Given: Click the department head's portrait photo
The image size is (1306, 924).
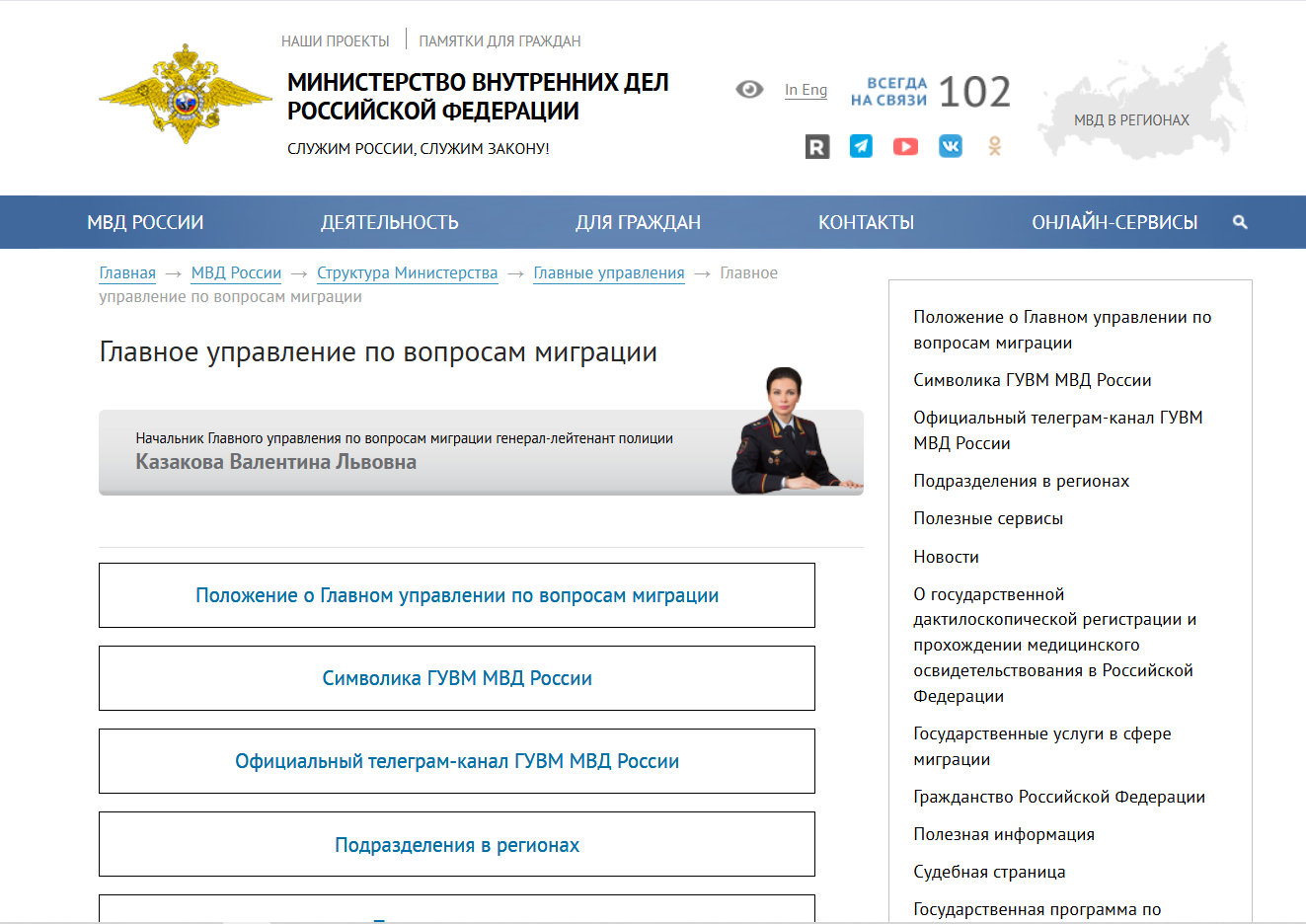Looking at the screenshot, I should tap(788, 431).
